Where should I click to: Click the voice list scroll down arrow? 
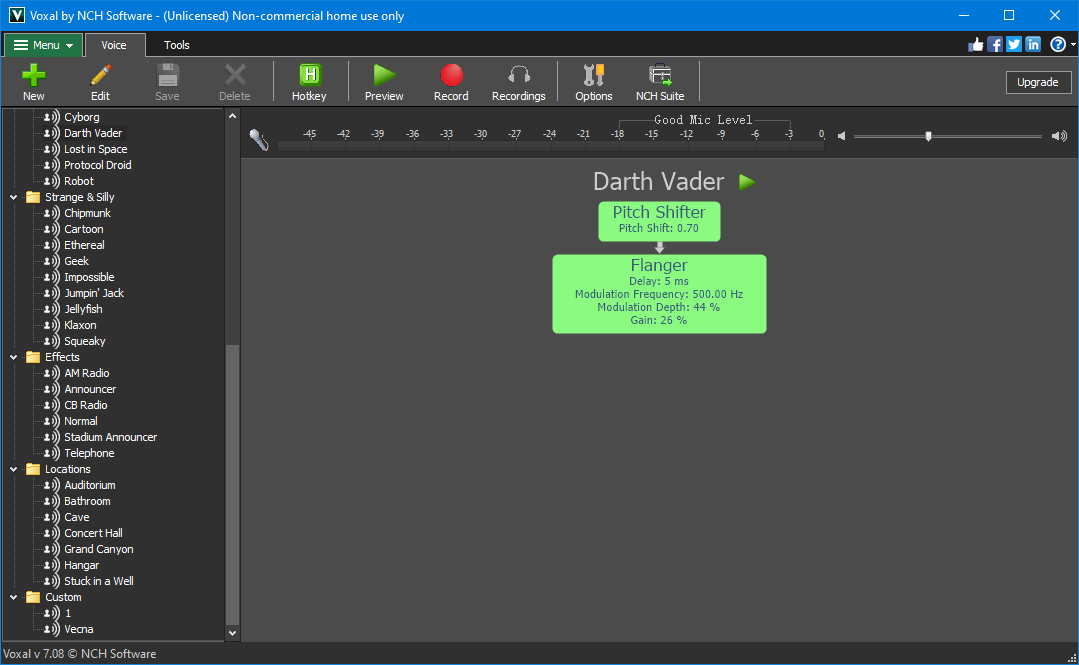click(x=233, y=633)
